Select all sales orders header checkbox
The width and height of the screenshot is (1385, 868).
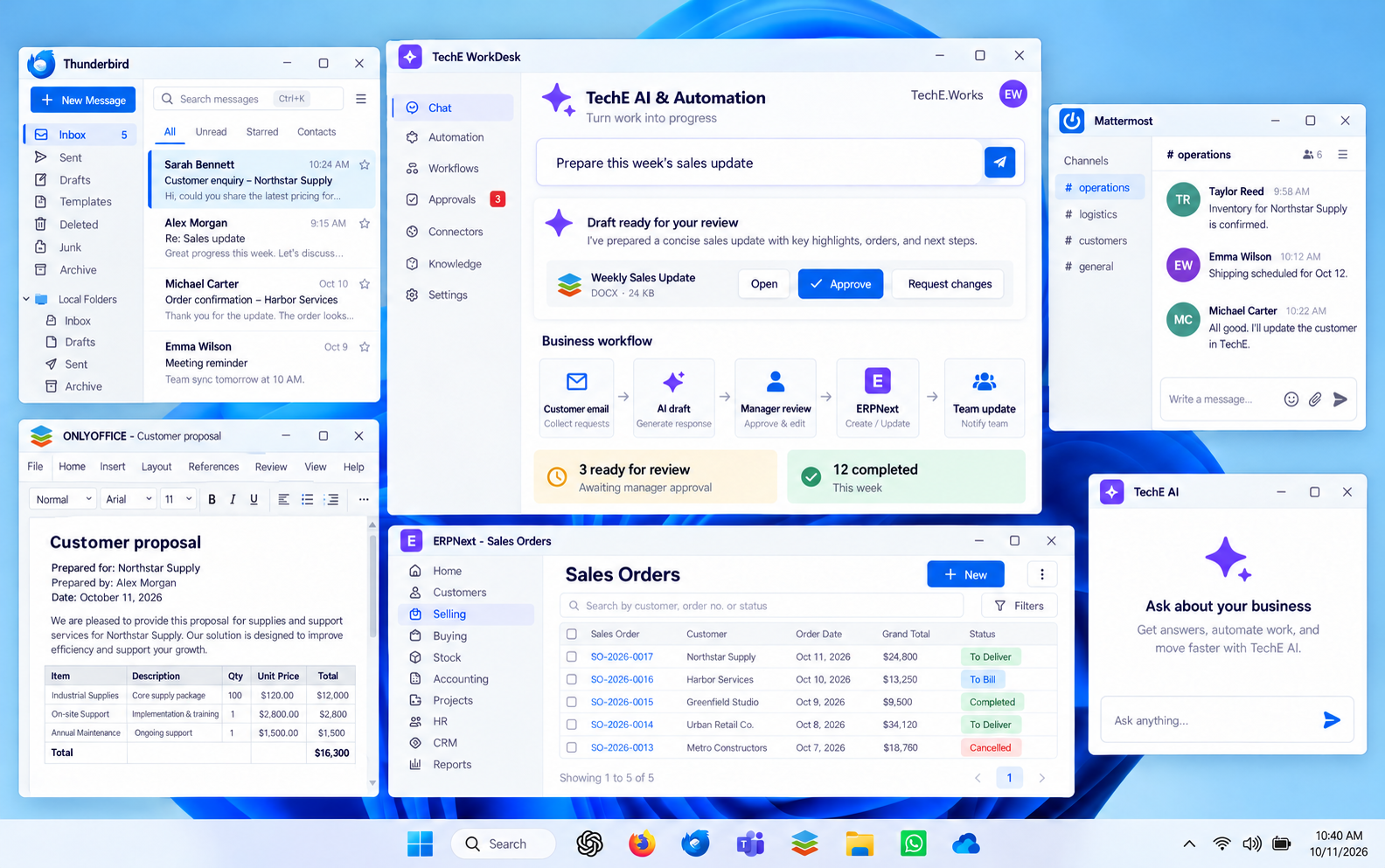572,634
